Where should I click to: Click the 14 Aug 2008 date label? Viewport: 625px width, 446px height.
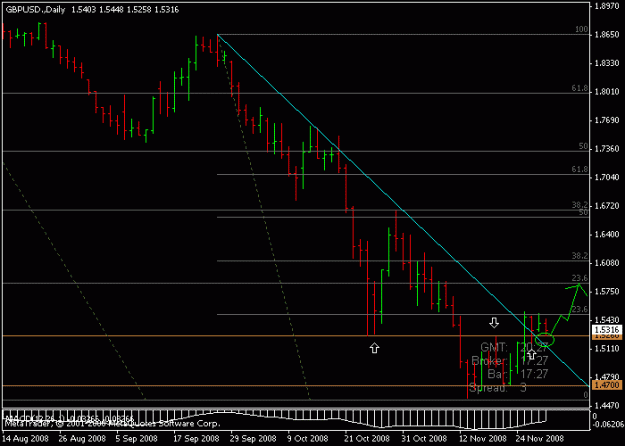[26, 438]
